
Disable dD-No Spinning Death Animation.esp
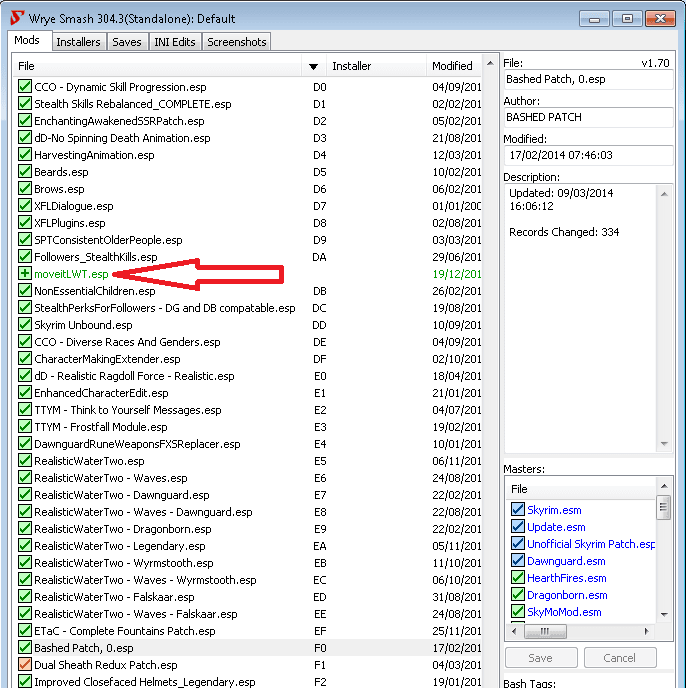[25, 137]
